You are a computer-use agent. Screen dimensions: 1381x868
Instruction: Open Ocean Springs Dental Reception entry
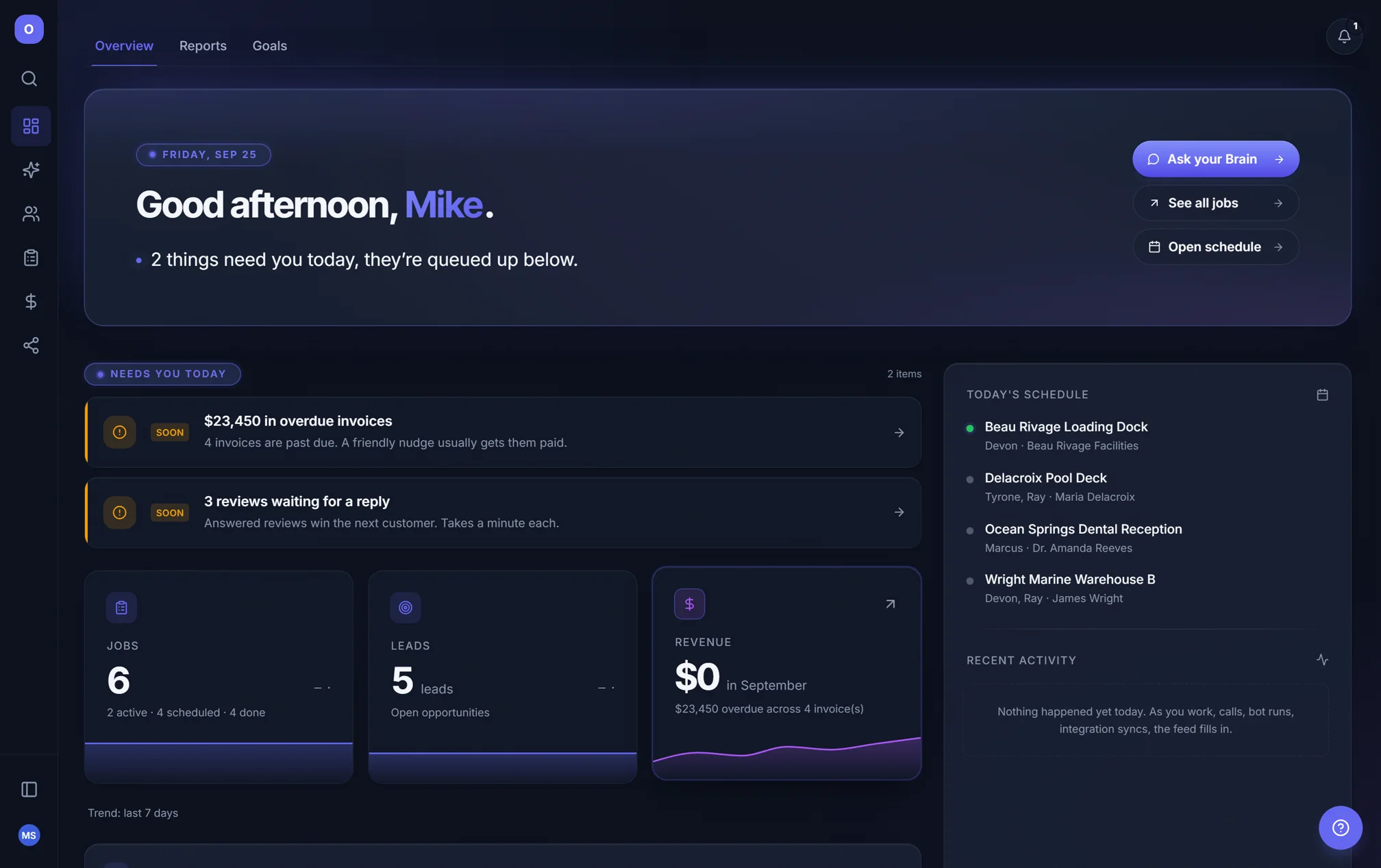(1146, 538)
